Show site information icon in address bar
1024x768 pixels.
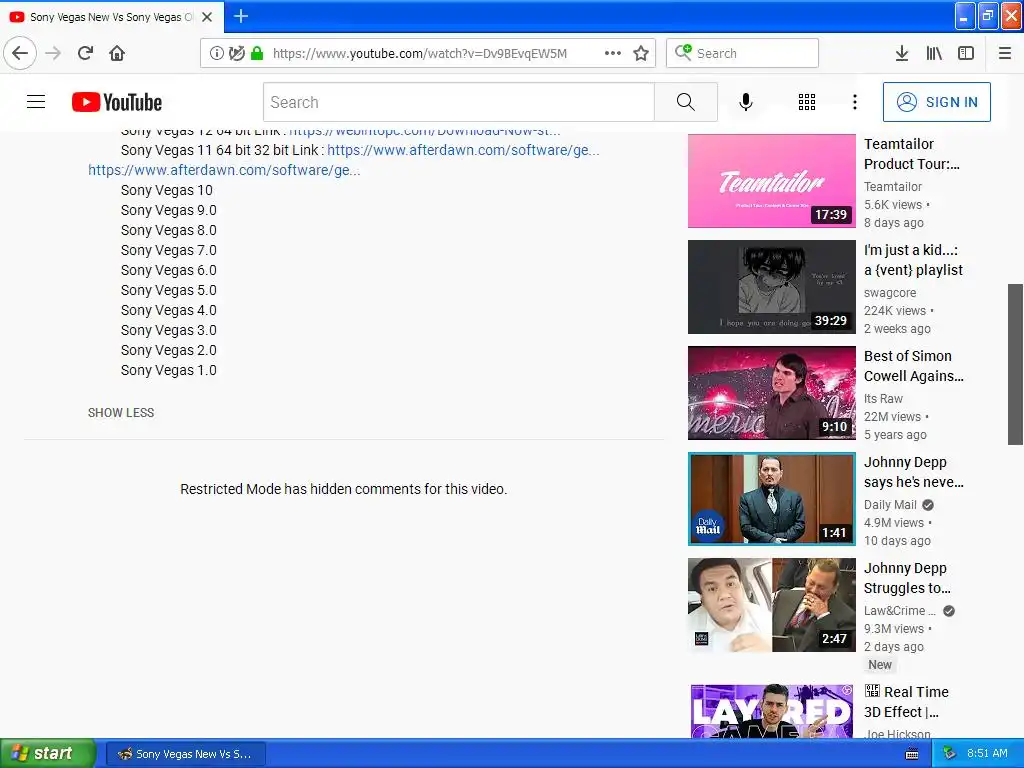(x=216, y=53)
